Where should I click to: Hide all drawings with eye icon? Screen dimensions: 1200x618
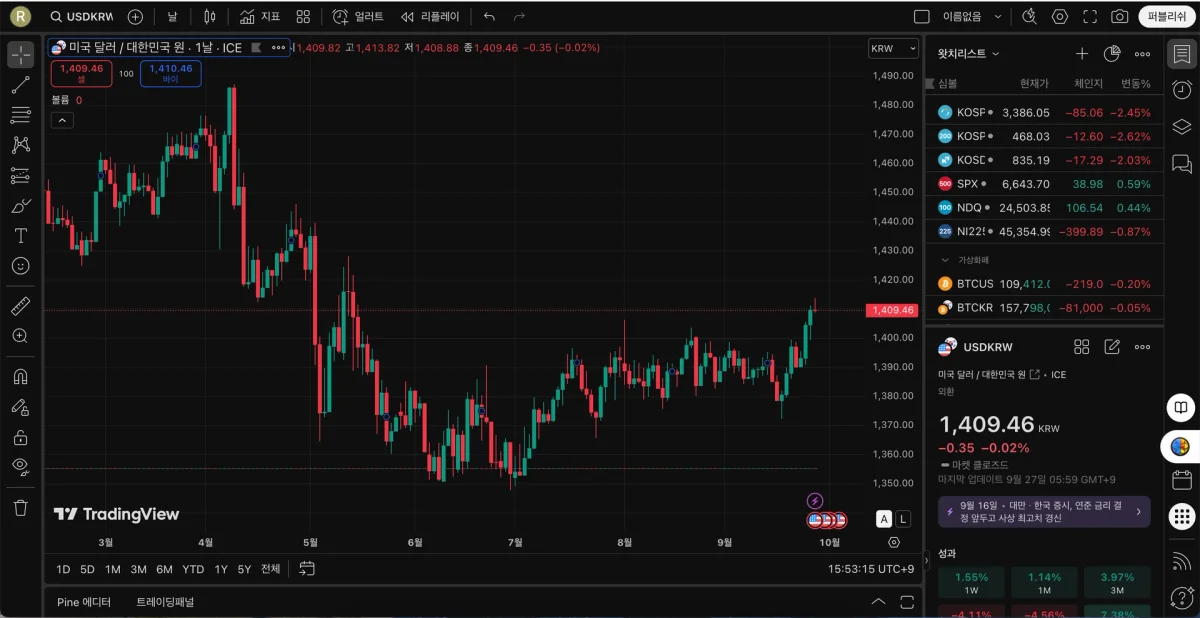tap(20, 466)
